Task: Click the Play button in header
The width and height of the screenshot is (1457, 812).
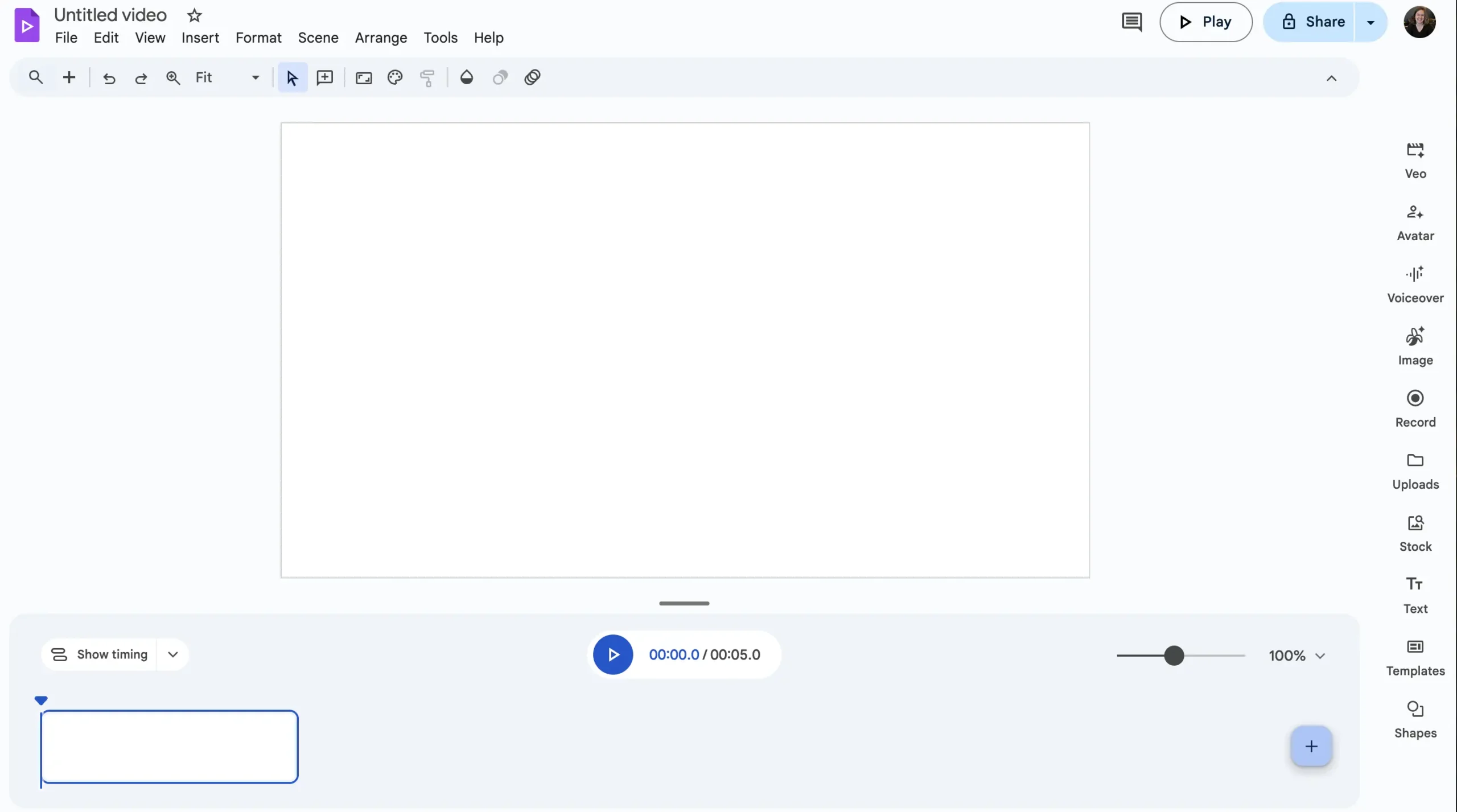Action: coord(1205,22)
